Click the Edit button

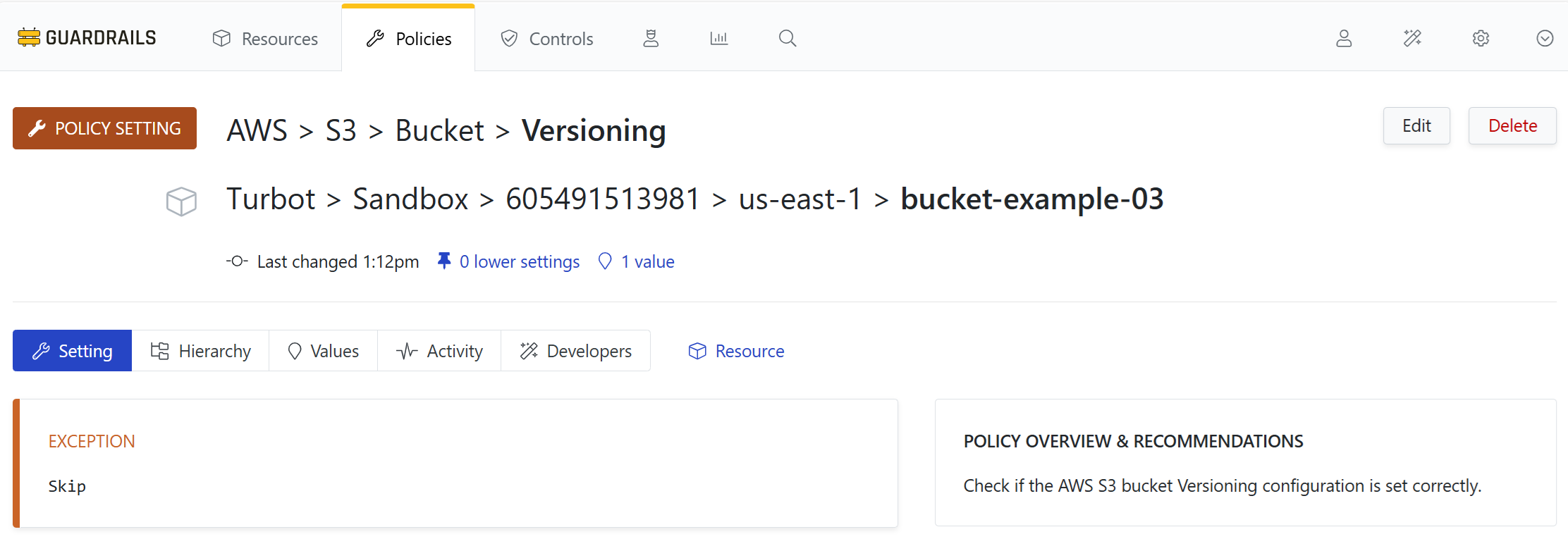point(1416,126)
